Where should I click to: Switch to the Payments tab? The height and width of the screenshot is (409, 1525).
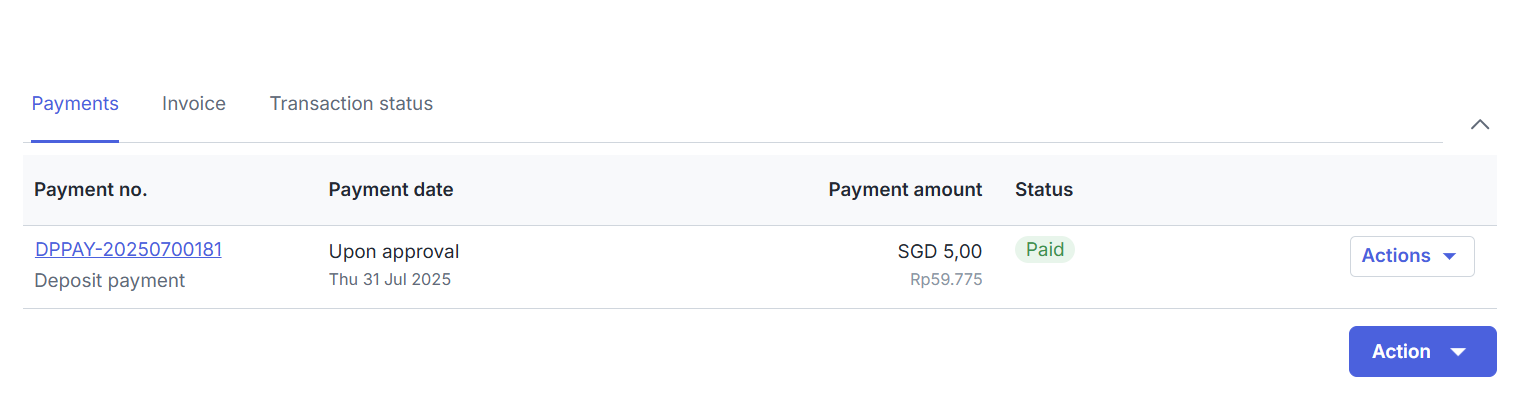pyautogui.click(x=75, y=104)
